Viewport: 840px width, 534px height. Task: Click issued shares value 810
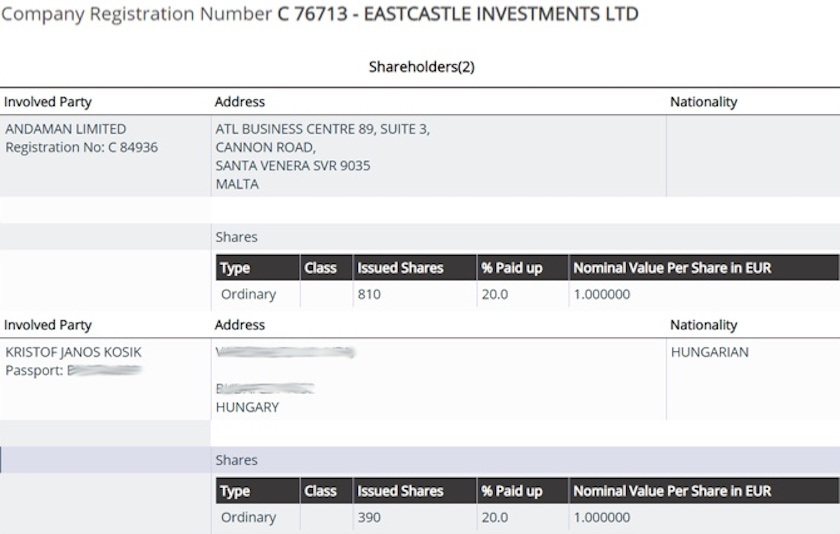pyautogui.click(x=369, y=294)
